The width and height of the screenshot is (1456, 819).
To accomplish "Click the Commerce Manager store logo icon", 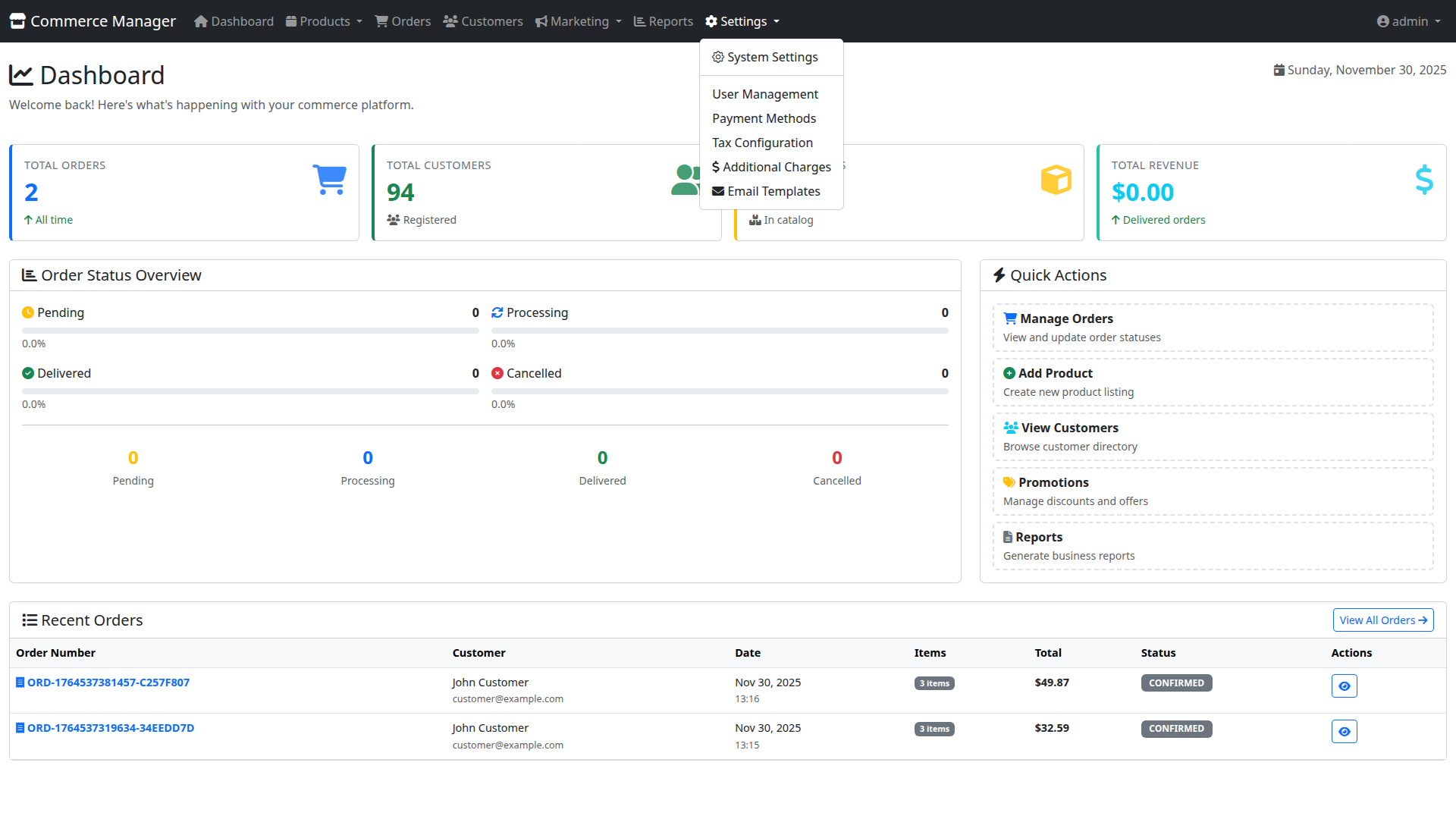I will [x=17, y=21].
